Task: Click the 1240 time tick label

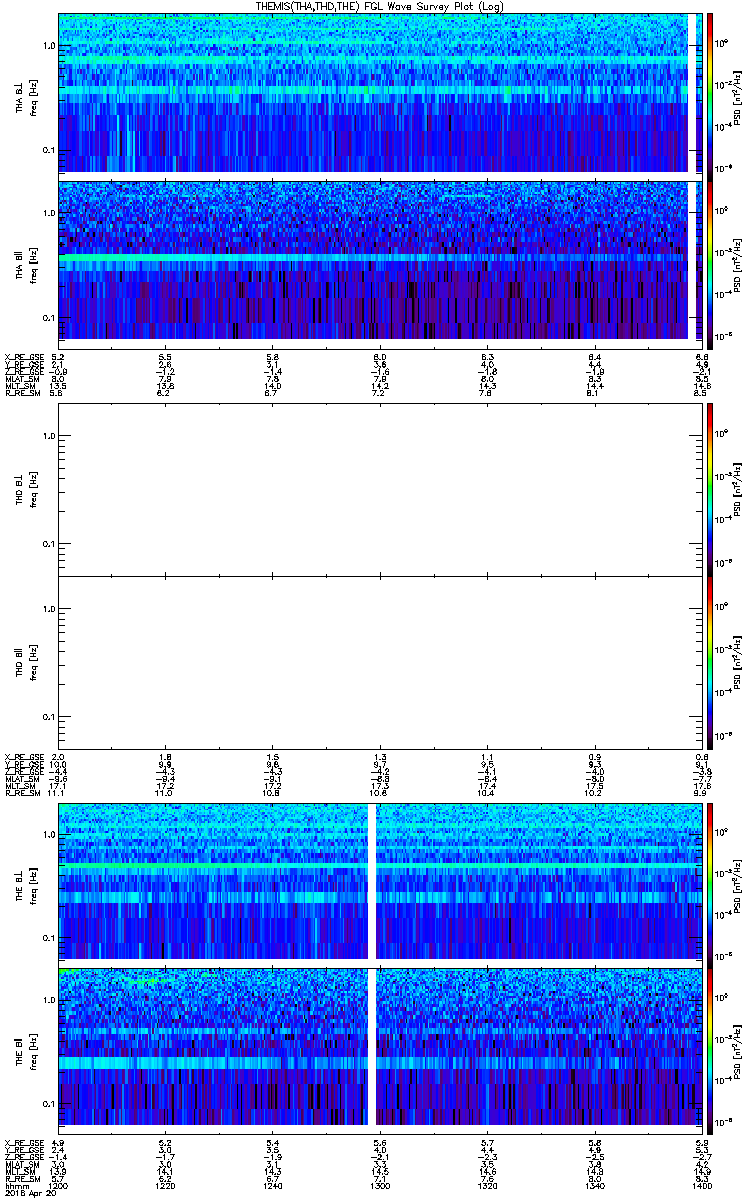Action: coord(272,1184)
